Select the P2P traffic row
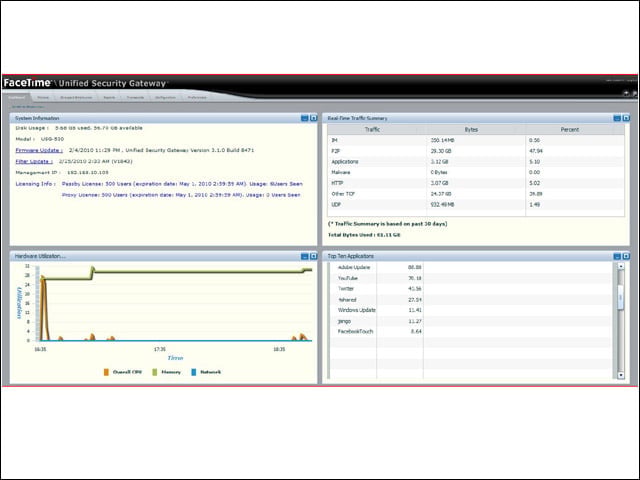The width and height of the screenshot is (640, 480). (476, 151)
